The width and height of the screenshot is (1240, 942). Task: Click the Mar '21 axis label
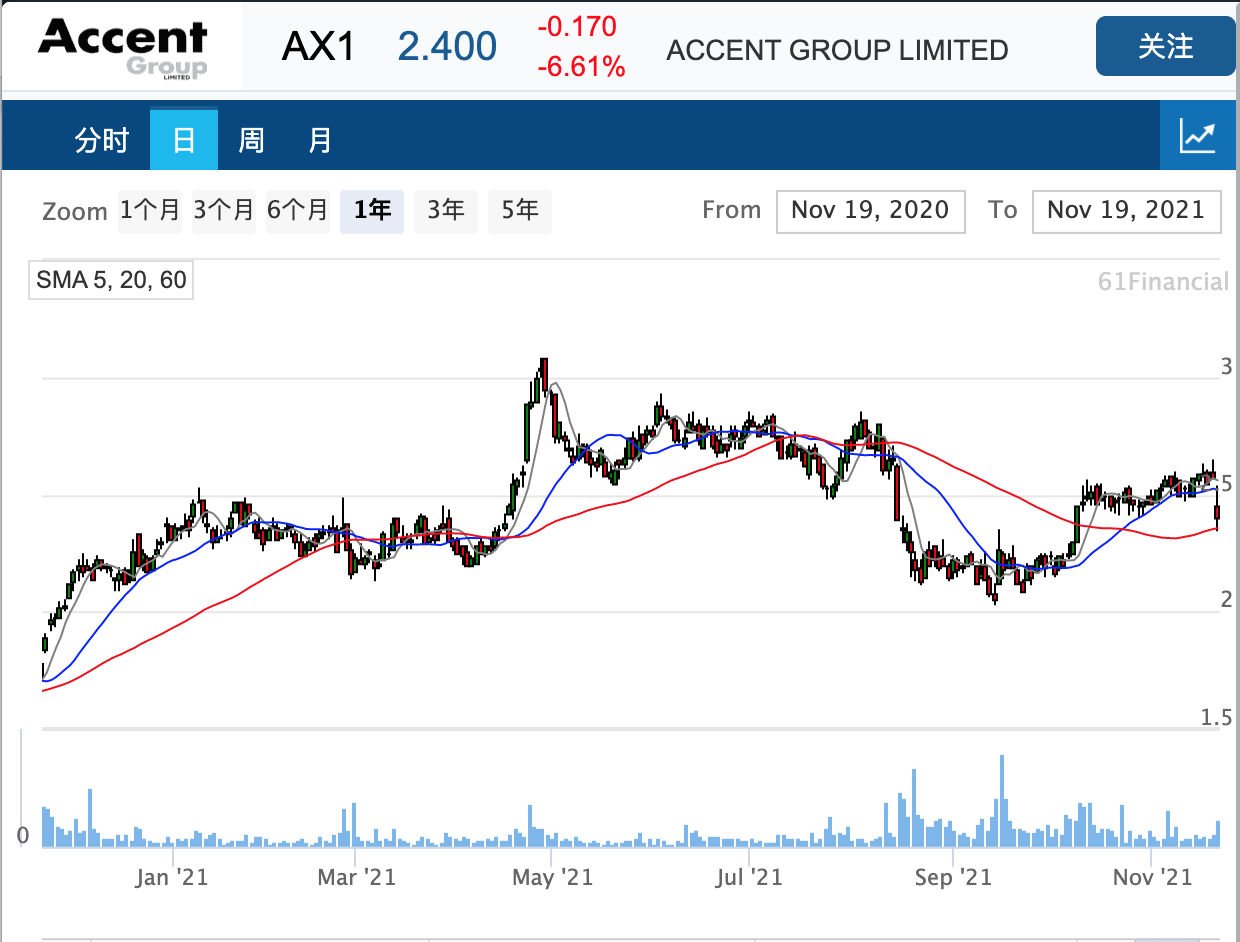click(x=356, y=877)
